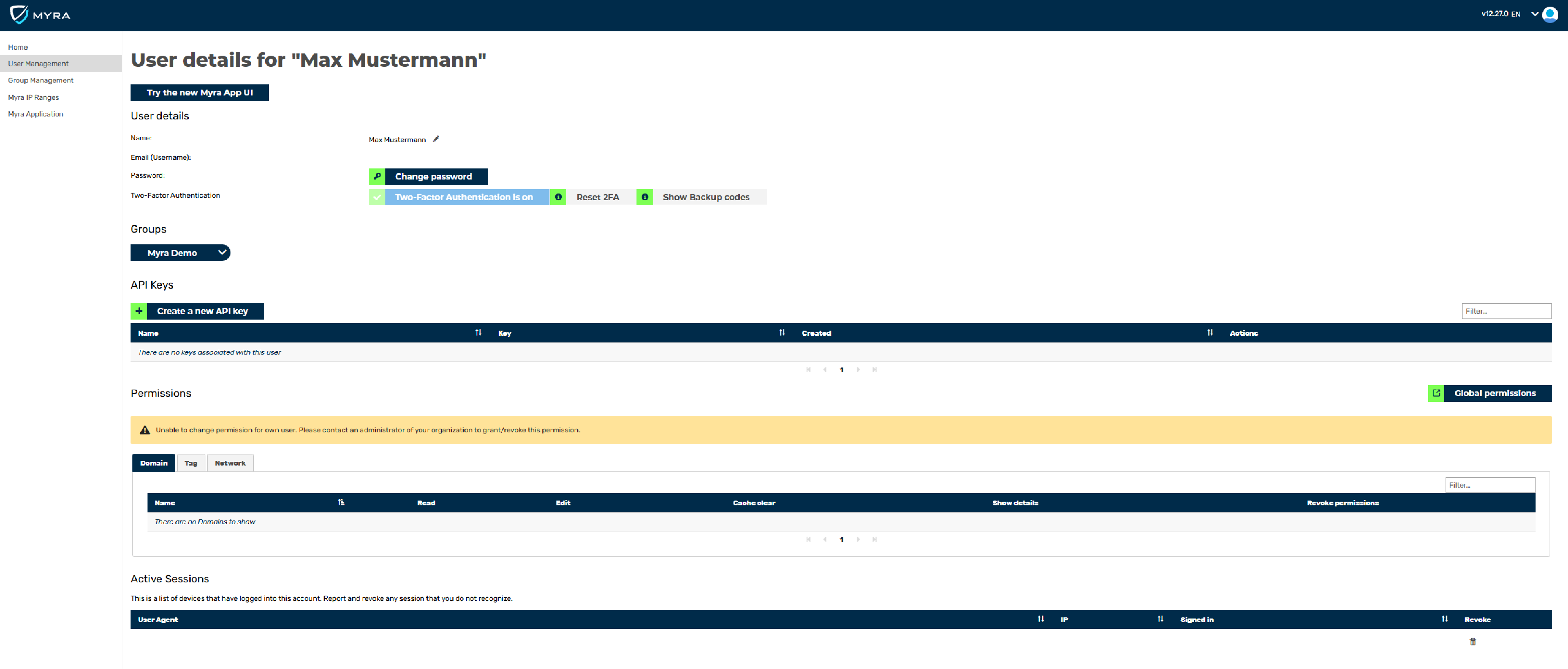Click Try the new Myra App UI button
1568x669 pixels.
click(200, 93)
